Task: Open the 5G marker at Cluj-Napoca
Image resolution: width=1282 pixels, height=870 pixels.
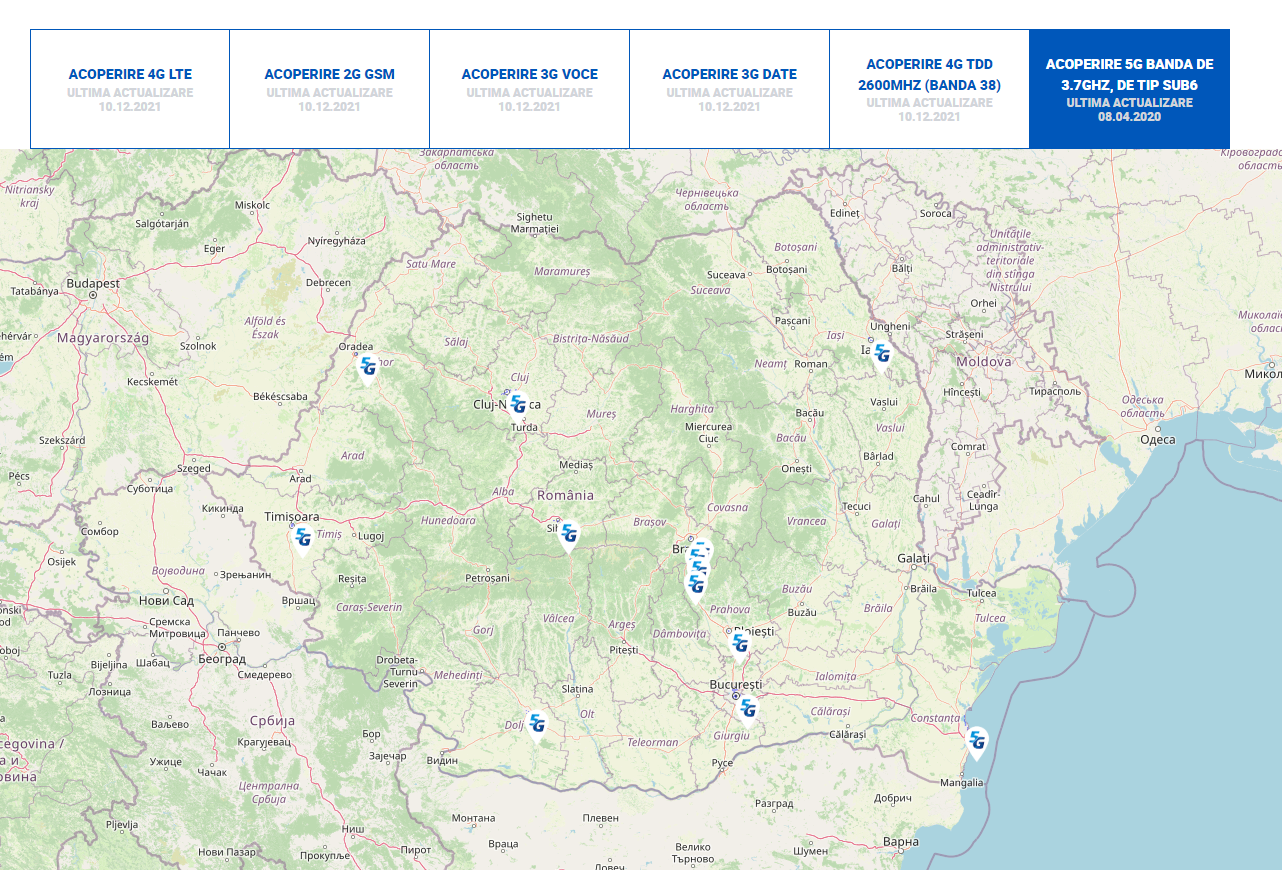Action: click(x=518, y=404)
